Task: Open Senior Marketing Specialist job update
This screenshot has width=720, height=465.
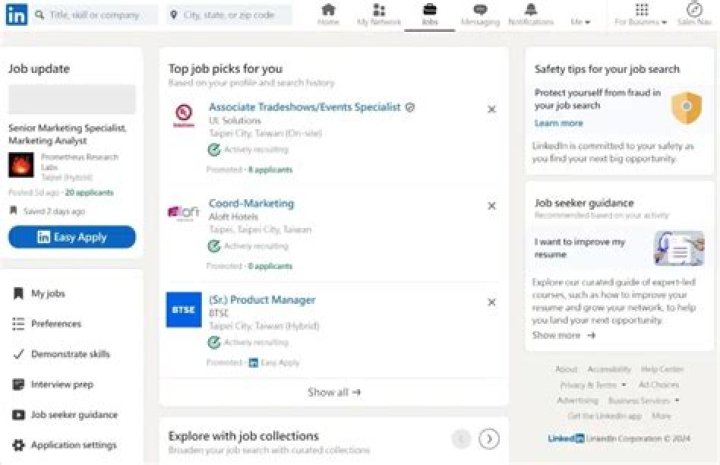Action: pyautogui.click(x=67, y=134)
